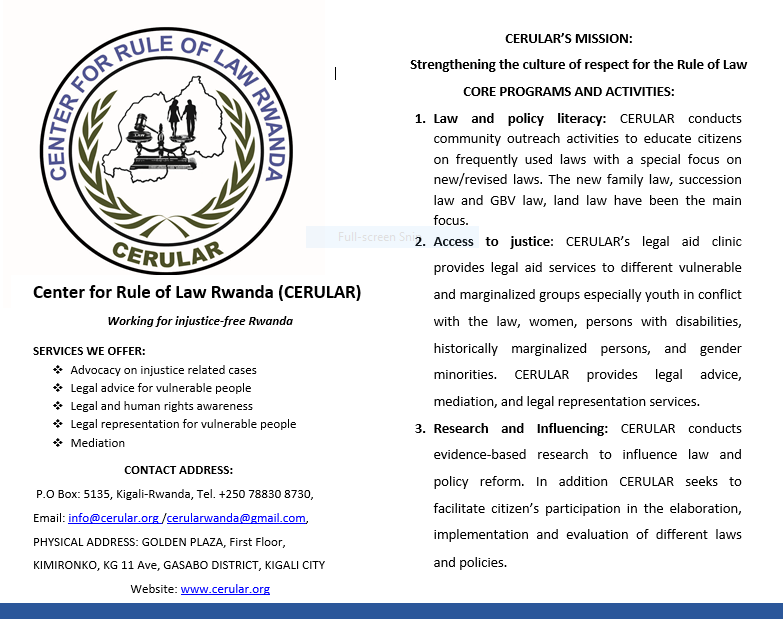Image resolution: width=783 pixels, height=619 pixels.
Task: Open the info@cerular.org email link
Action: 113,518
